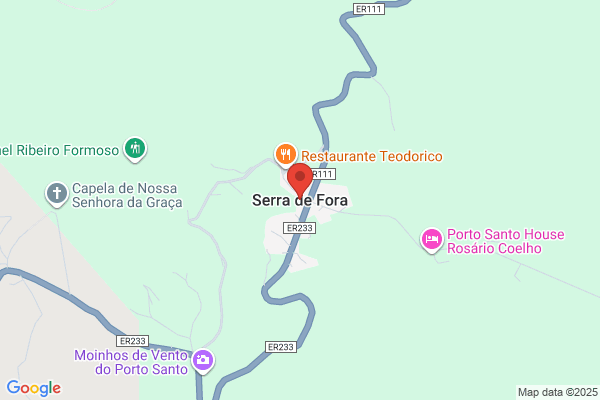This screenshot has width=600, height=400.
Task: Open Porto Santo House Rosário Coelho label
Action: pos(505,241)
